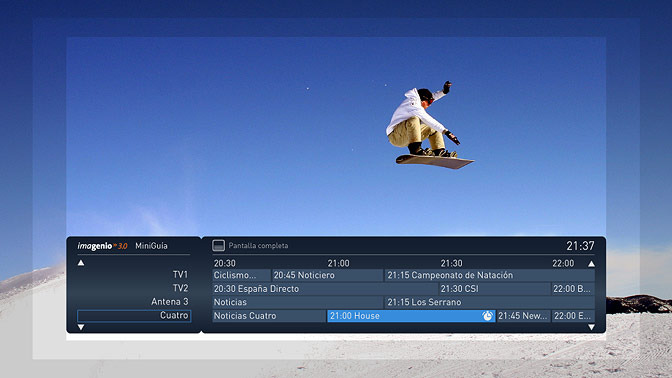Click the down arrow at guide bottom-right
This screenshot has width=672, height=378.
click(591, 327)
